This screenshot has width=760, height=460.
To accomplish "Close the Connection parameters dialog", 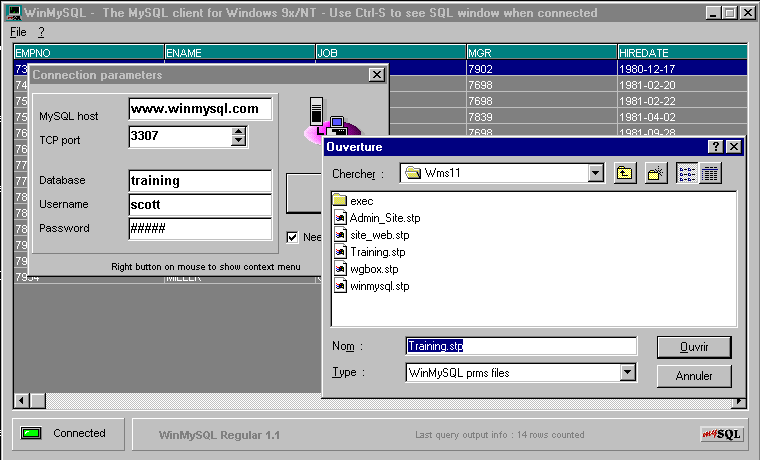I will (377, 75).
